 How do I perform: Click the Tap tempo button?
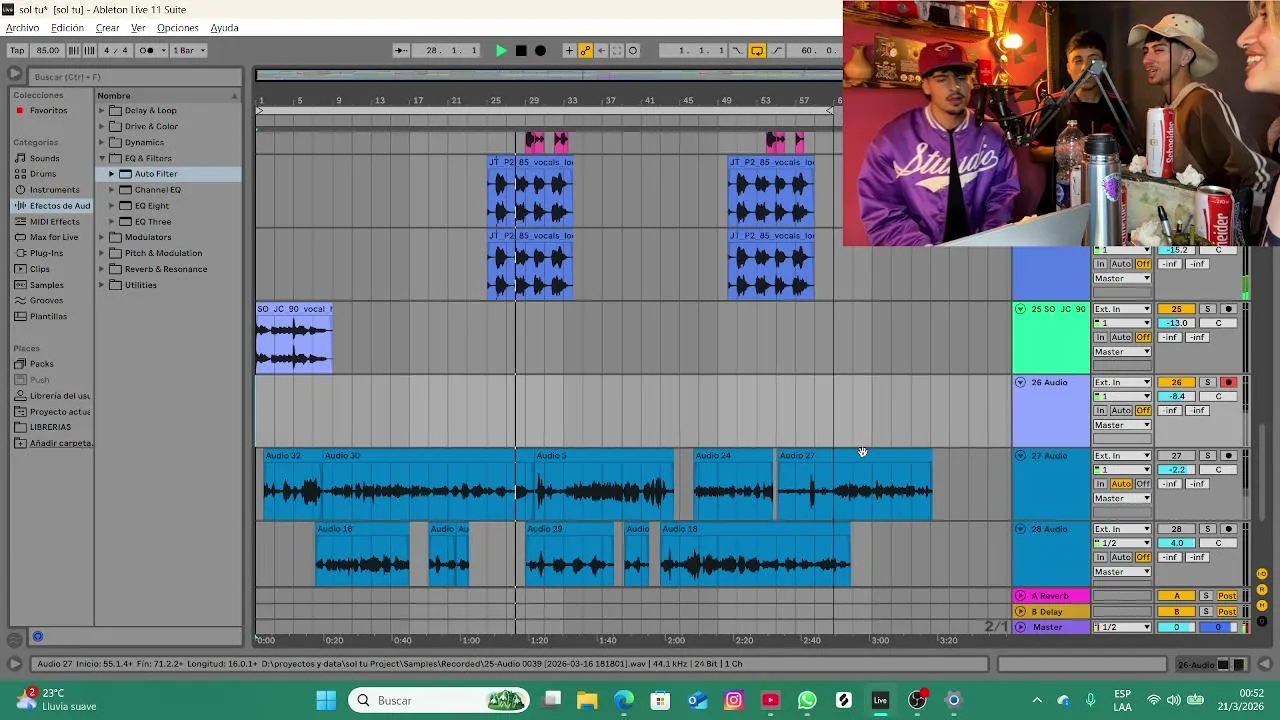tap(16, 50)
